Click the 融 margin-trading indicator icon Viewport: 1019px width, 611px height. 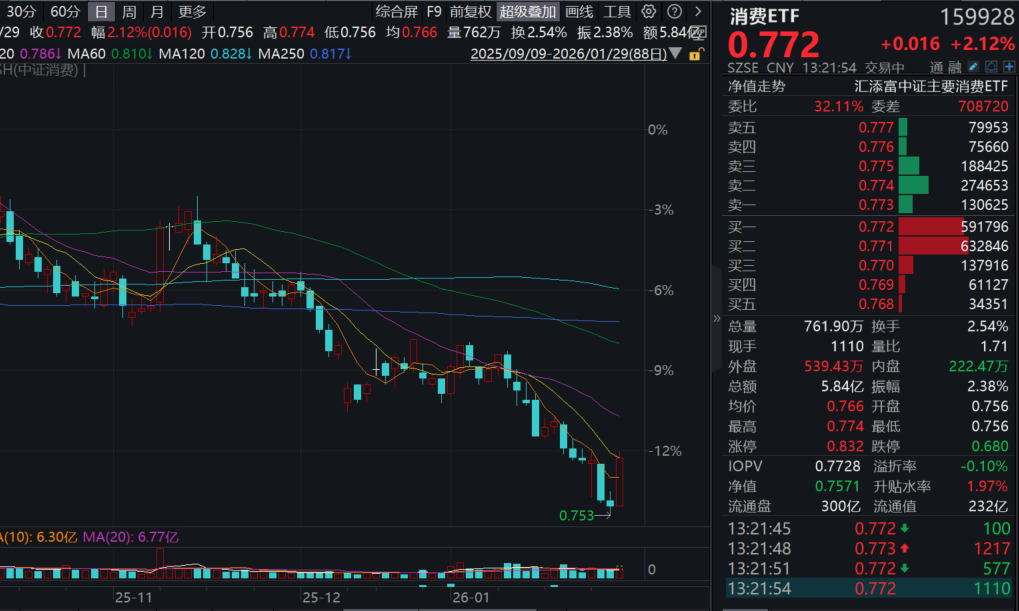pyautogui.click(x=955, y=66)
